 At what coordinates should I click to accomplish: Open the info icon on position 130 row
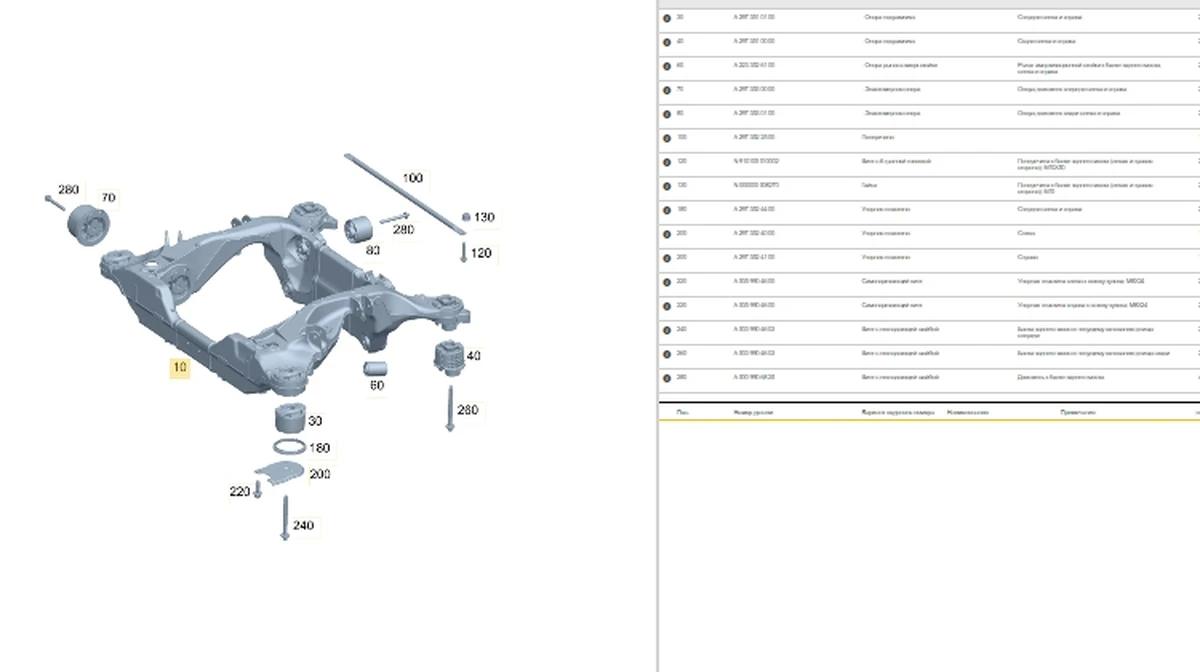click(x=667, y=186)
